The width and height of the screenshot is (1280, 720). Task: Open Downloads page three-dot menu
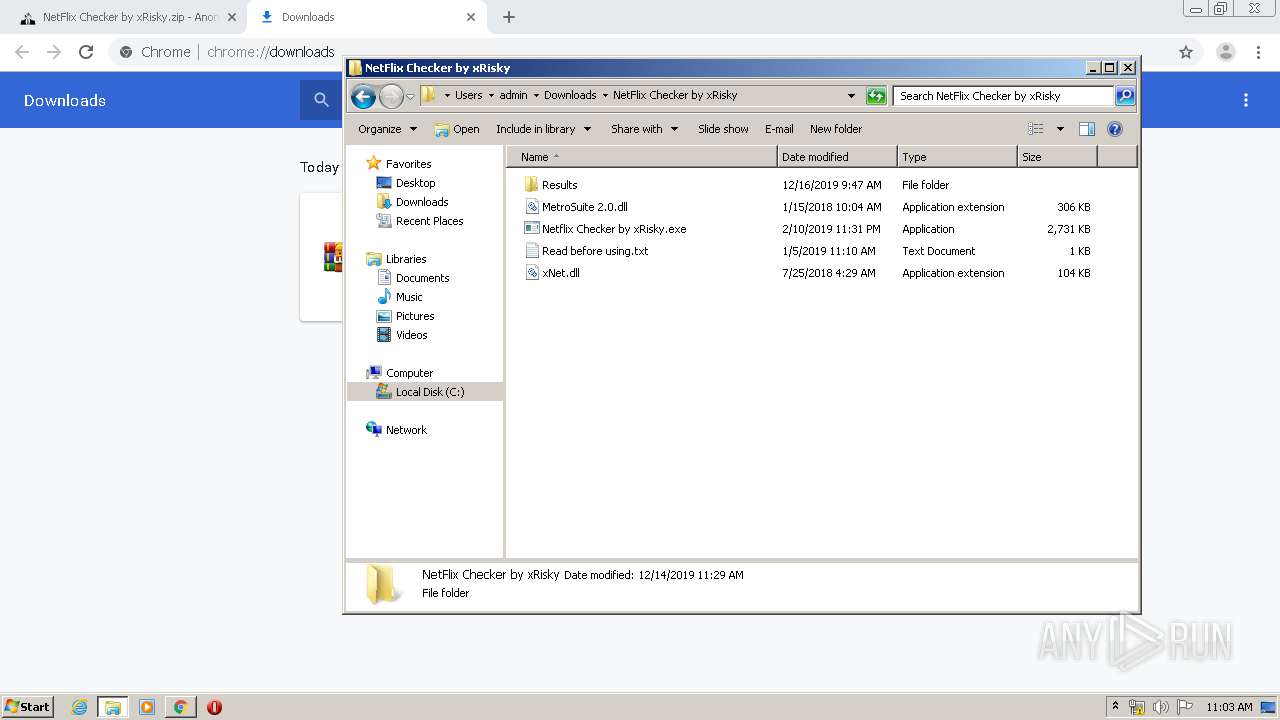coord(1246,100)
